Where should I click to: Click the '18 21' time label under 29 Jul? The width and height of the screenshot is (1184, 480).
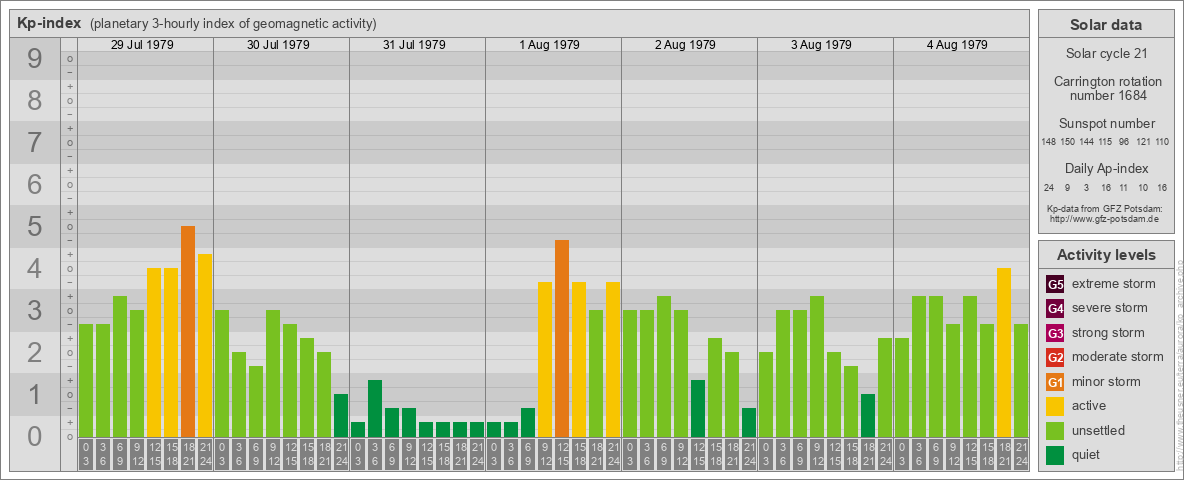188,455
